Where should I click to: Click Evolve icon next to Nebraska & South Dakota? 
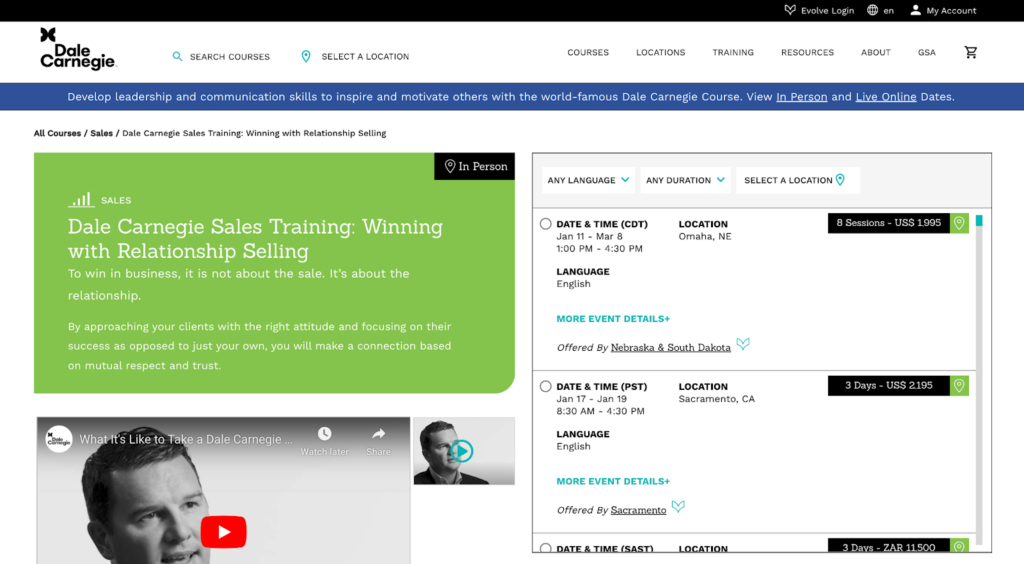(743, 344)
